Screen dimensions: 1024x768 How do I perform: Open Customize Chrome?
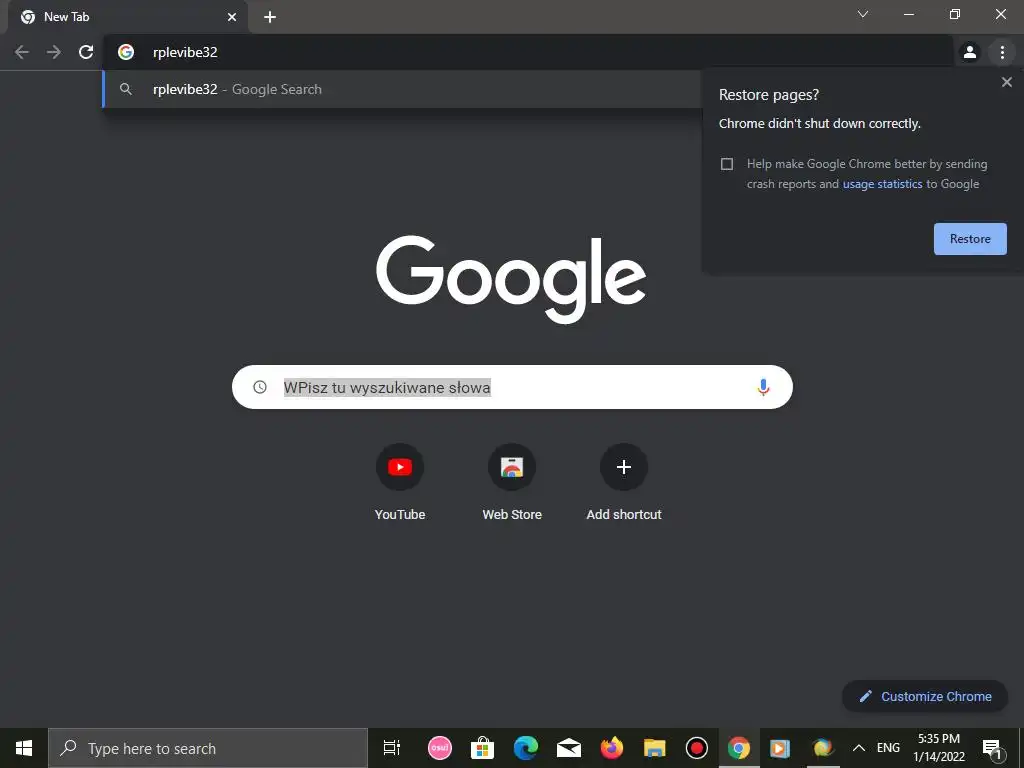tap(925, 696)
